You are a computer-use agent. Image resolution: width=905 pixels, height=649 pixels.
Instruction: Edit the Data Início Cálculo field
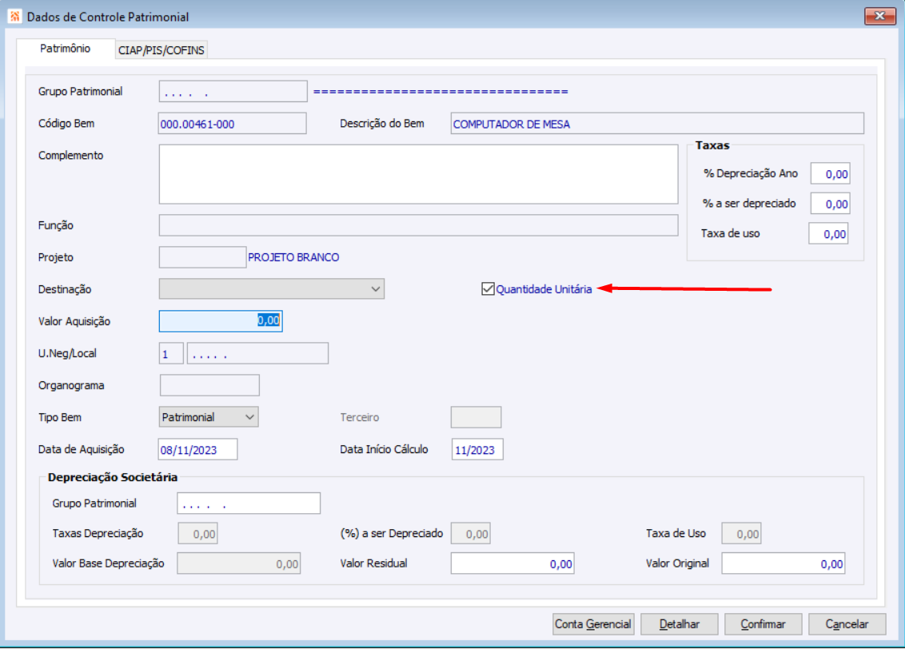pos(477,449)
